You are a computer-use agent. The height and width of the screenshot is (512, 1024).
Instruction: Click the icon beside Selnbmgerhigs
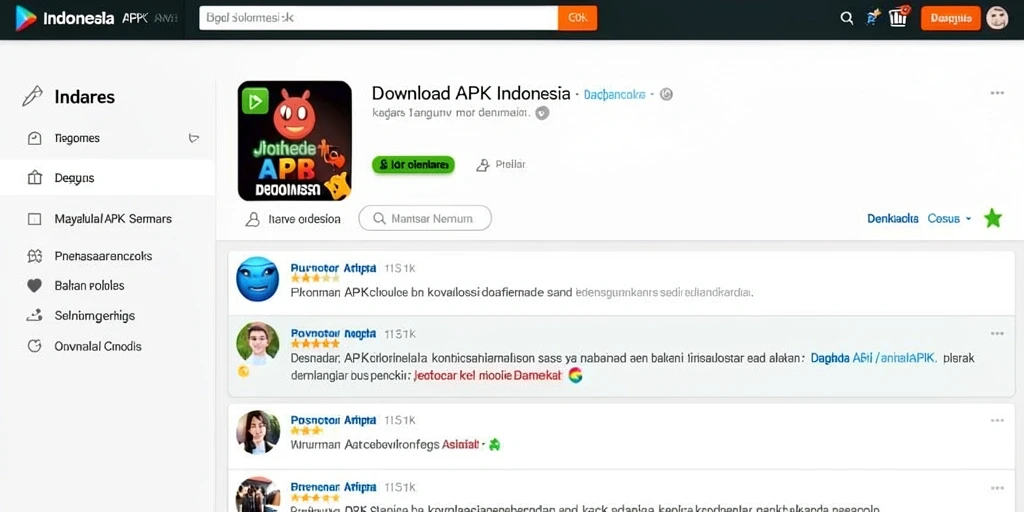click(x=35, y=315)
